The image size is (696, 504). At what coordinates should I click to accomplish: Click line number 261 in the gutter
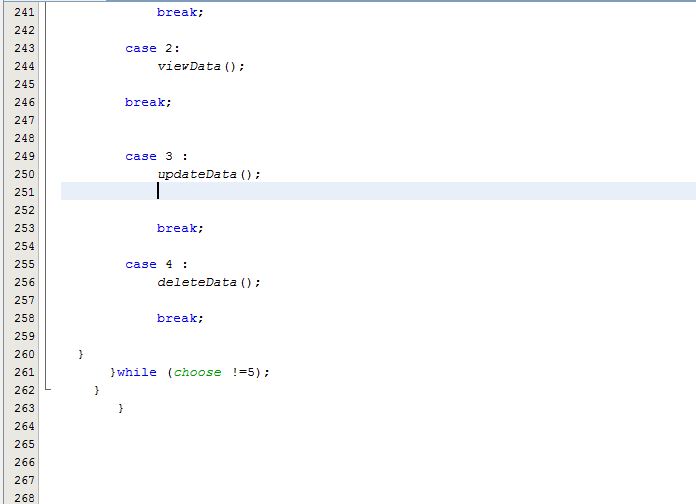pos(24,372)
